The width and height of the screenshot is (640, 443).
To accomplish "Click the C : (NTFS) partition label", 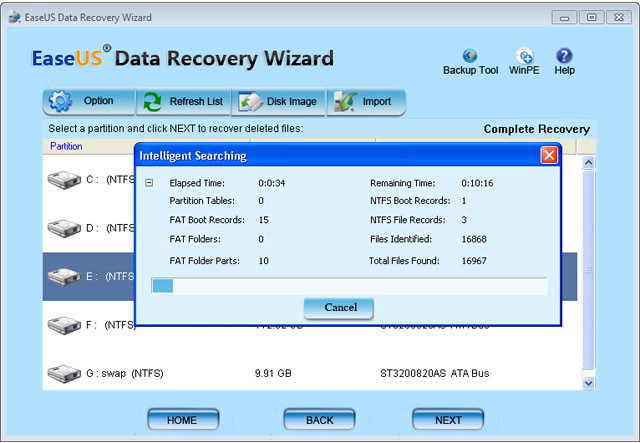I will point(111,180).
